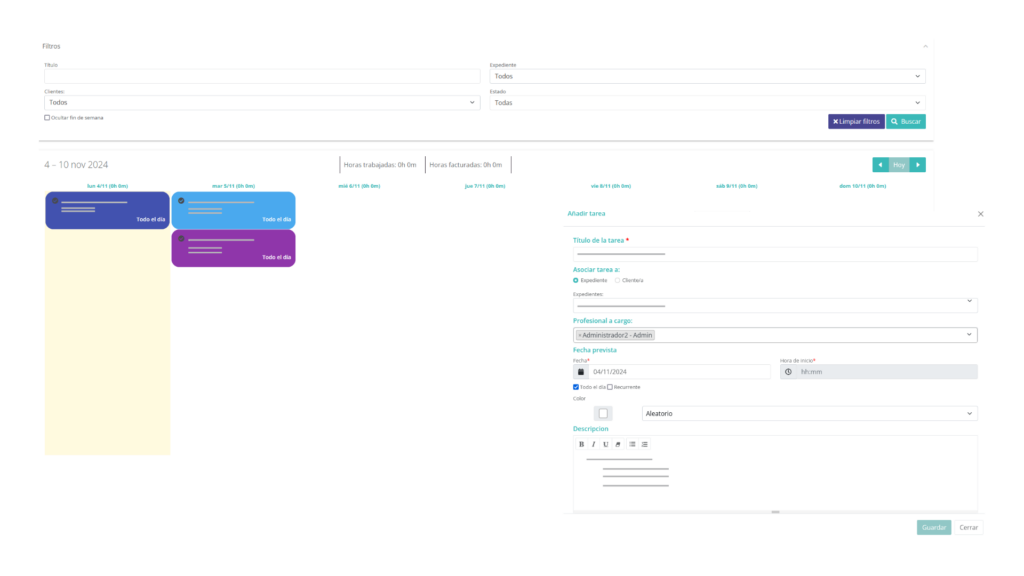Click Guardar to save the task
Screen dimensions: 1024x576
[x=933, y=527]
